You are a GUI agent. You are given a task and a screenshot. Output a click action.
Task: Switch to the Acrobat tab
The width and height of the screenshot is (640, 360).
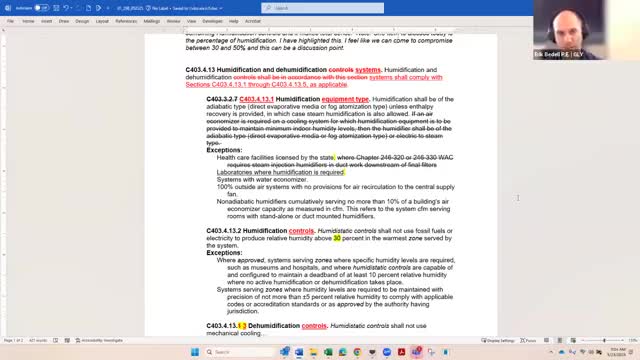pyautogui.click(x=253, y=21)
